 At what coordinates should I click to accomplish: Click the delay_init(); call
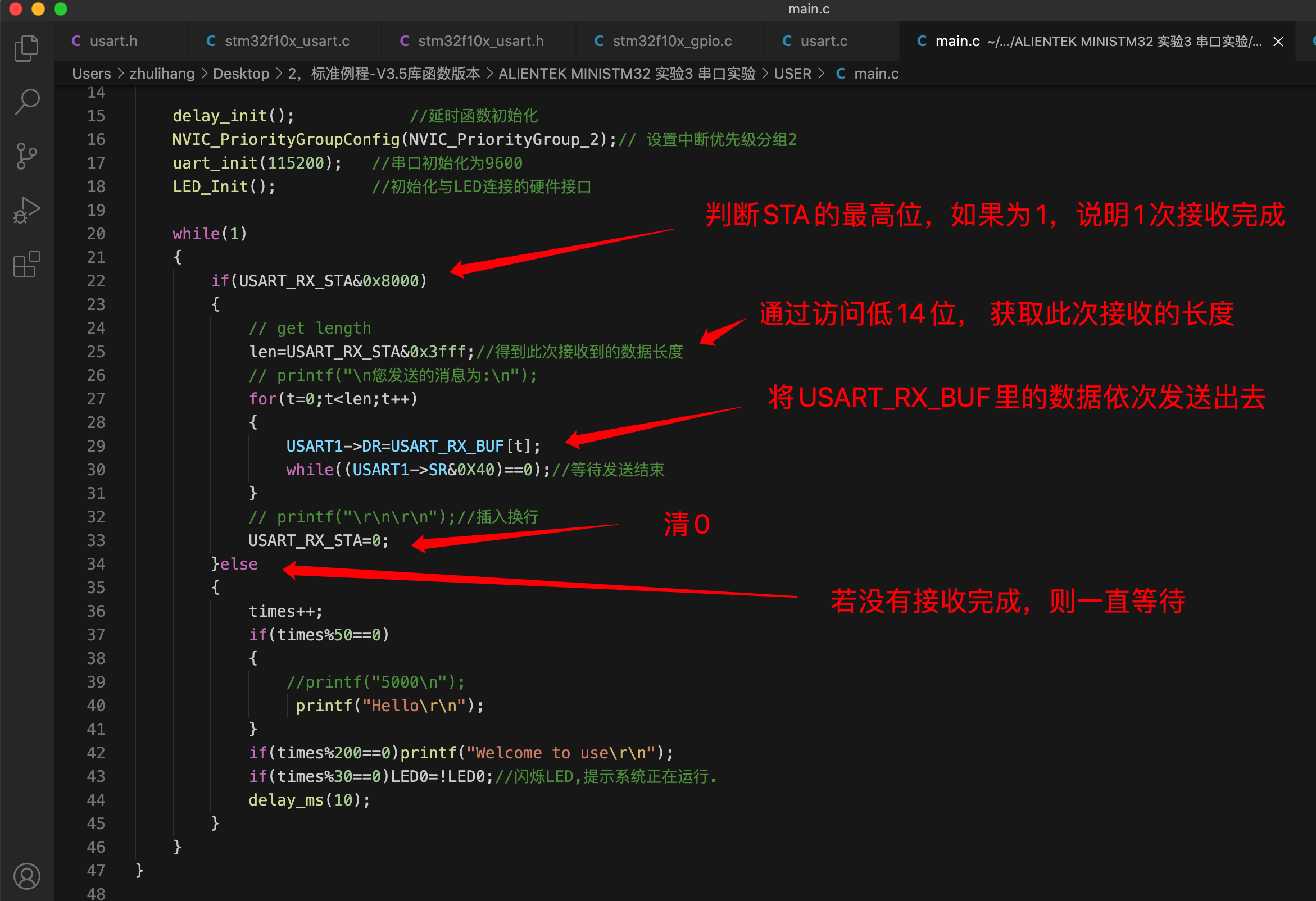233,116
